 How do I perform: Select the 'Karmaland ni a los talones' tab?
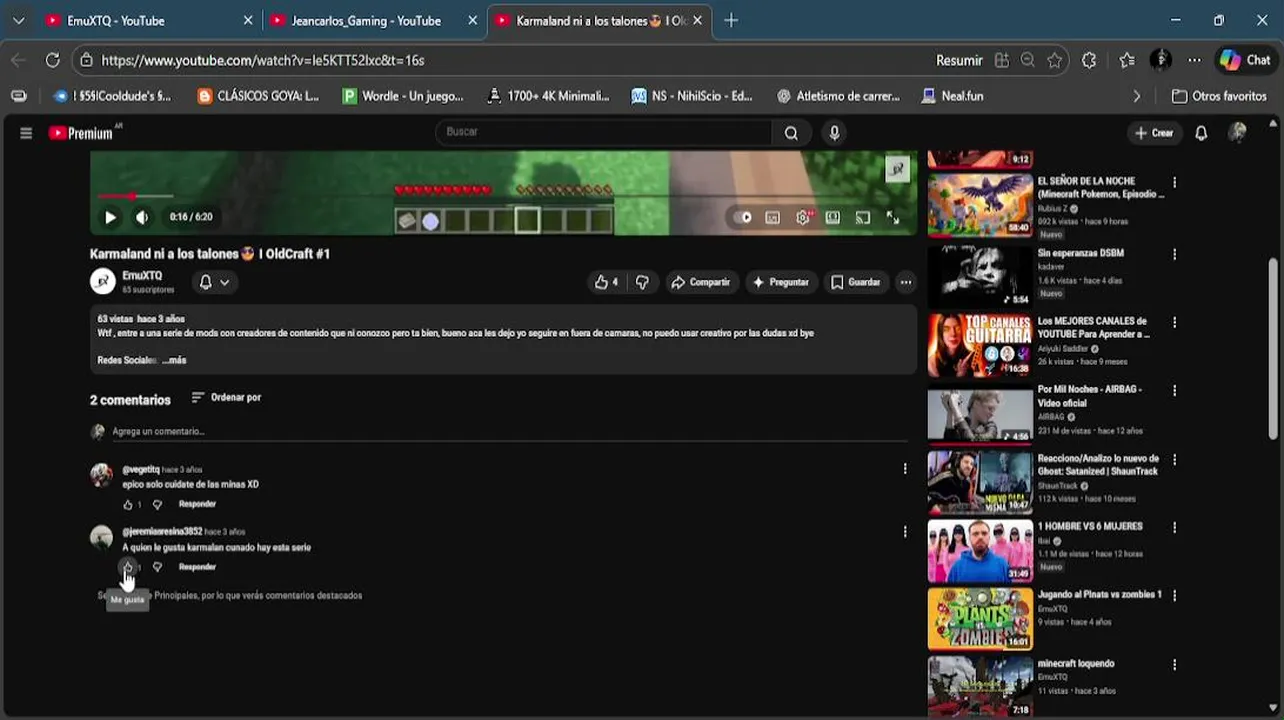pyautogui.click(x=600, y=21)
